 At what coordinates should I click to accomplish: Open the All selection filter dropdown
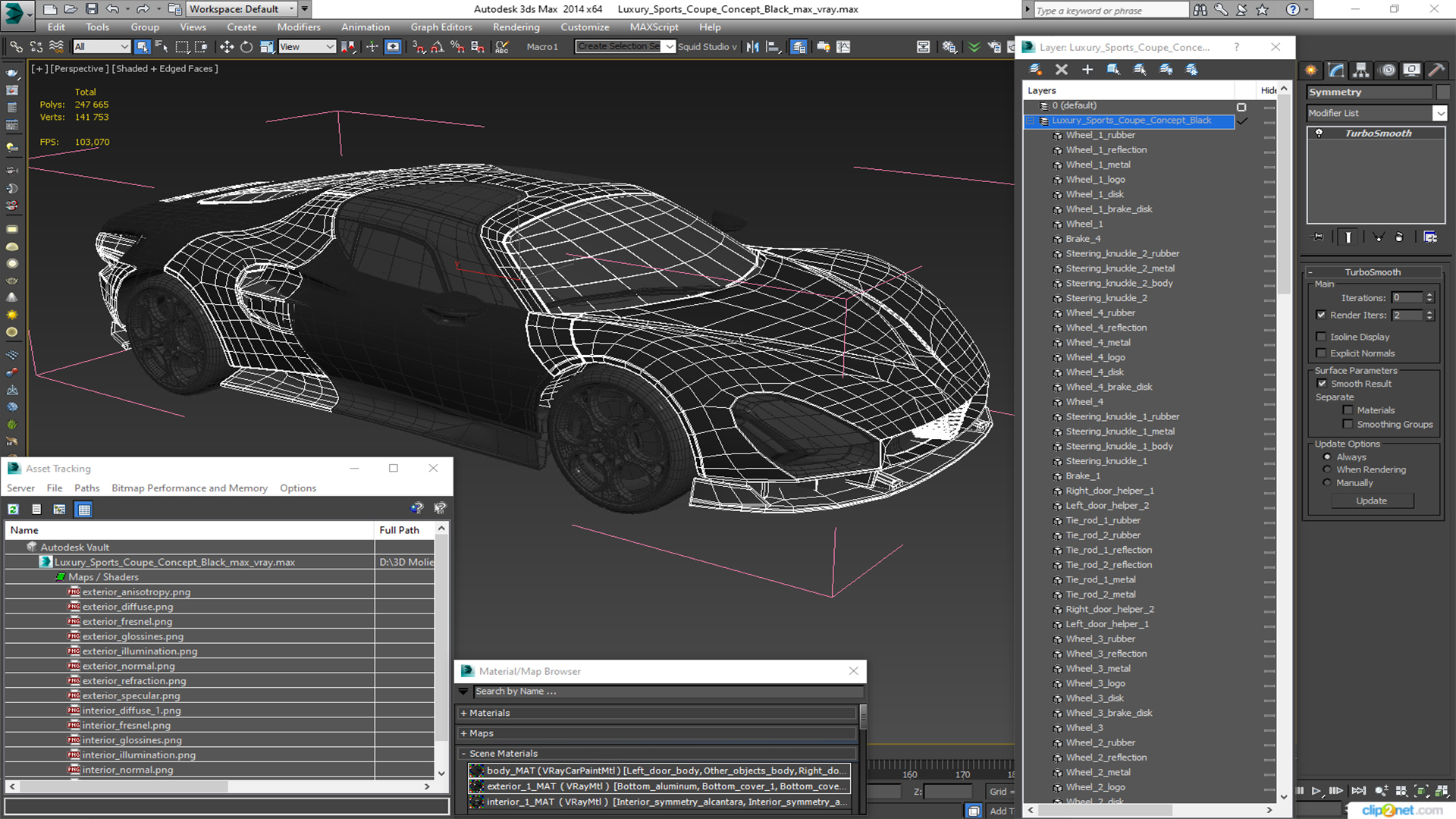click(102, 47)
